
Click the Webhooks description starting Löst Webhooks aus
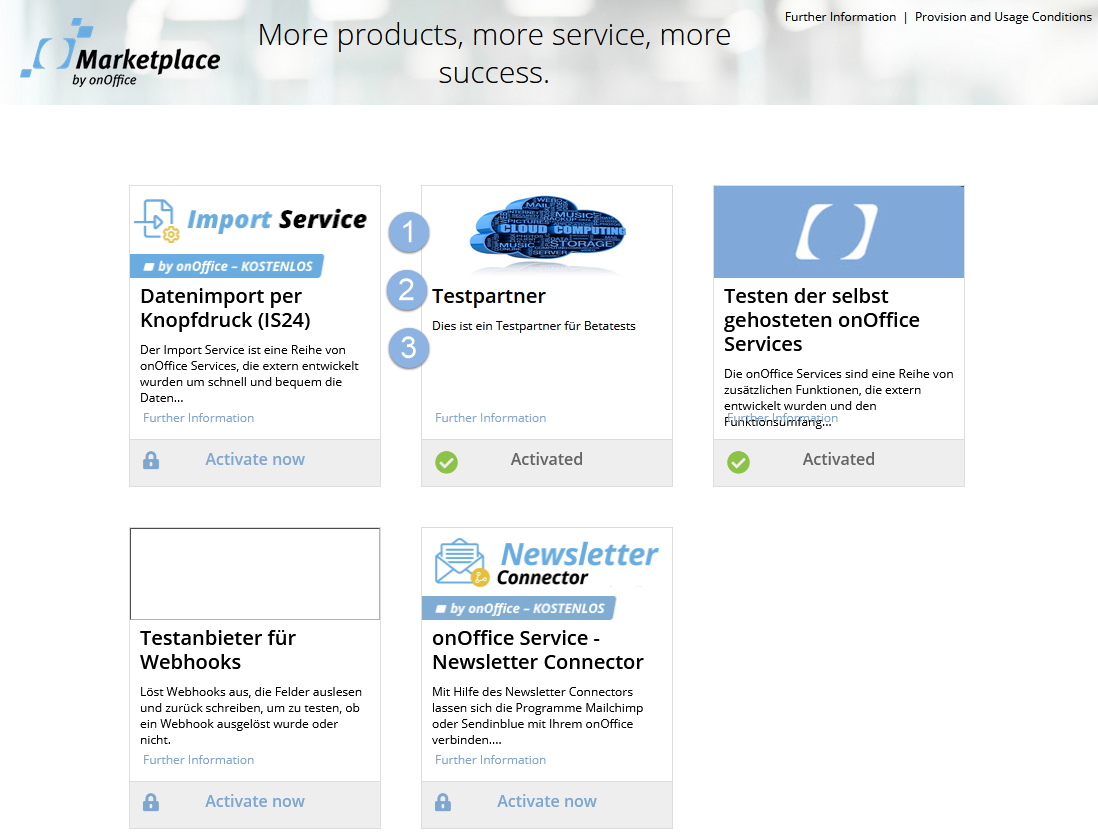pyautogui.click(x=251, y=716)
